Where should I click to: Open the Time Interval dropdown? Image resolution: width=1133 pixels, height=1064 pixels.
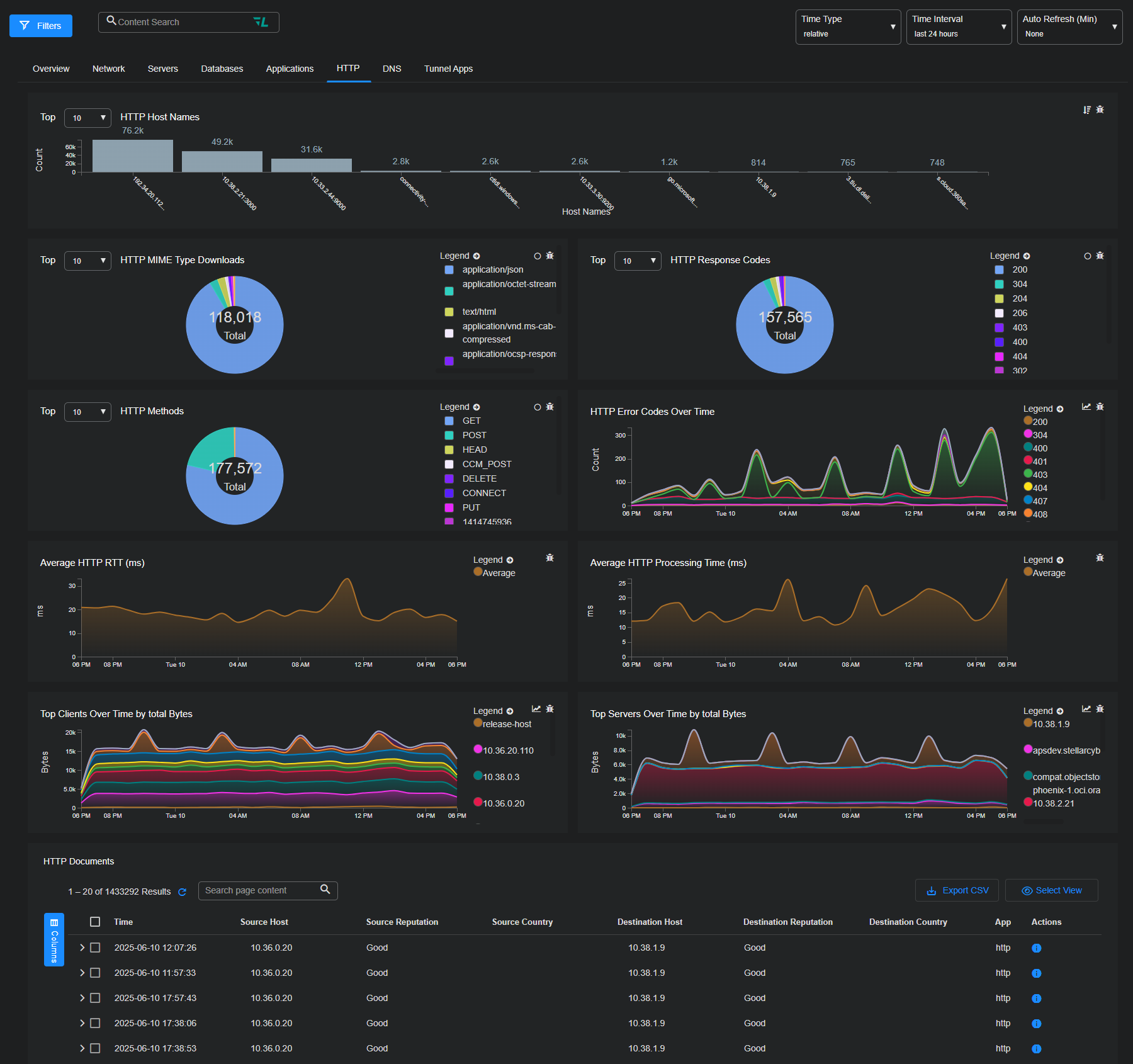(x=958, y=27)
